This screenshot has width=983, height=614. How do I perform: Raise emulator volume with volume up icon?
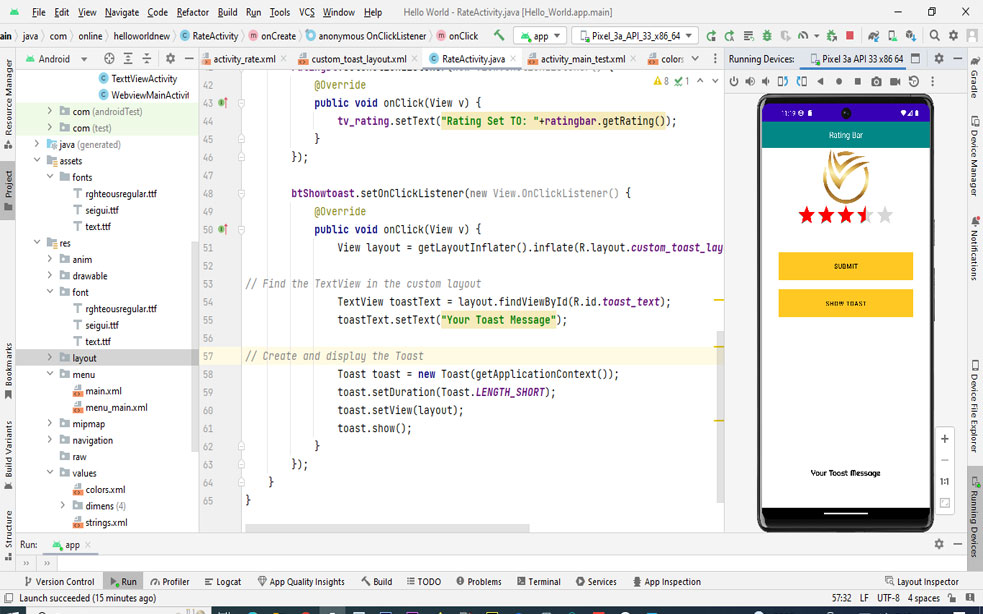click(750, 82)
